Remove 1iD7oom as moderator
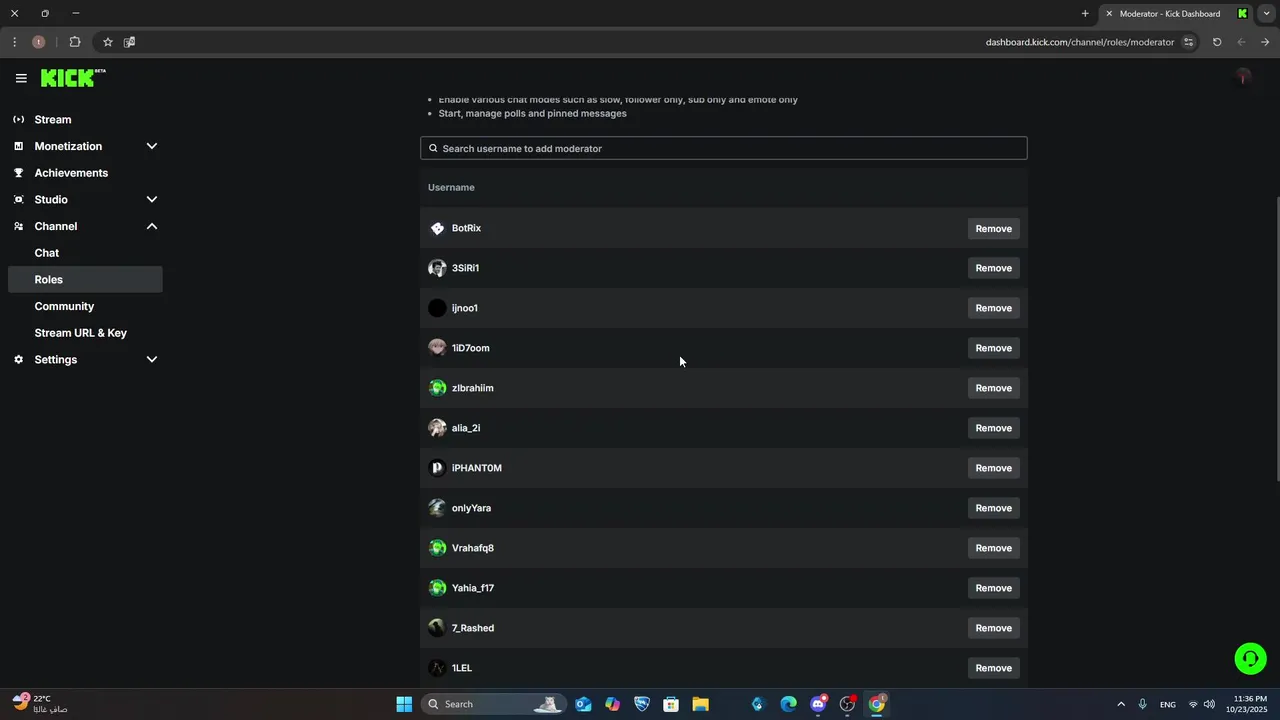Viewport: 1280px width, 720px height. [993, 348]
